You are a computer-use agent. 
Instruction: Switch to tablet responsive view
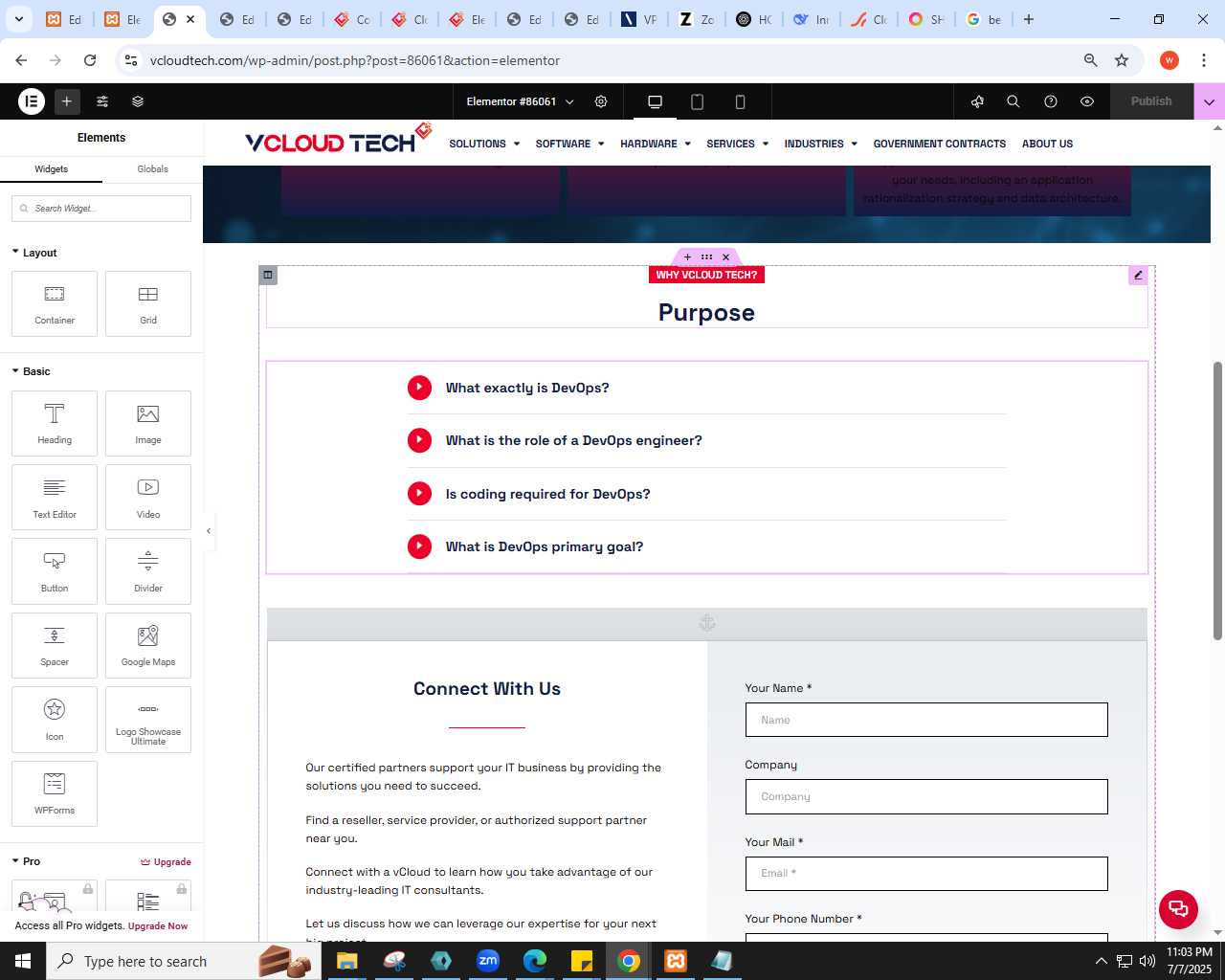coord(698,101)
